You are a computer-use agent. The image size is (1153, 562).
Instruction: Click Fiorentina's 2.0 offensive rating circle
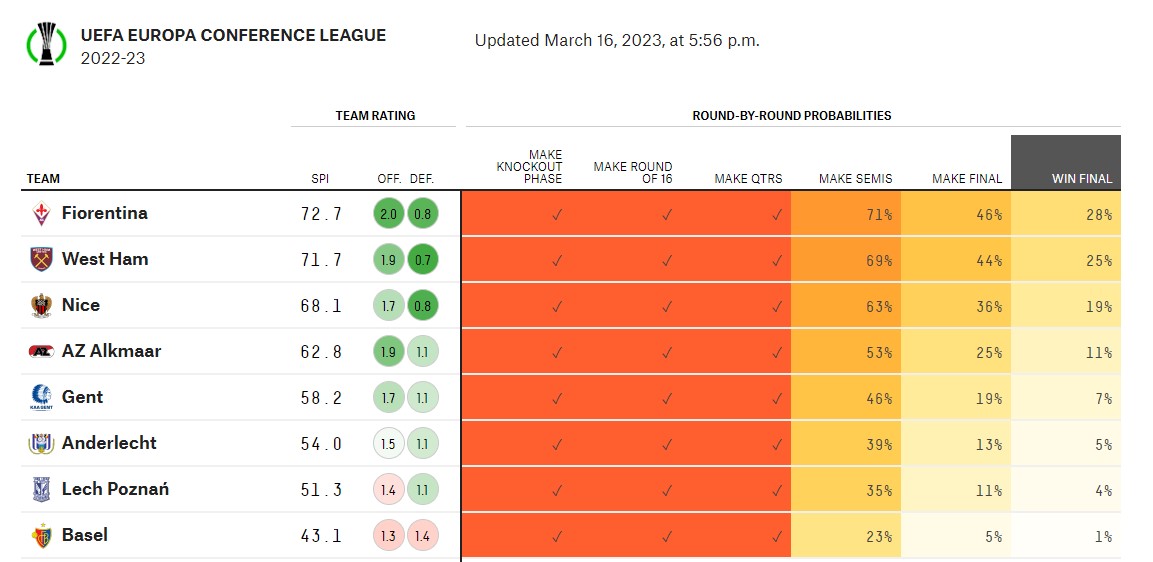pyautogui.click(x=389, y=213)
